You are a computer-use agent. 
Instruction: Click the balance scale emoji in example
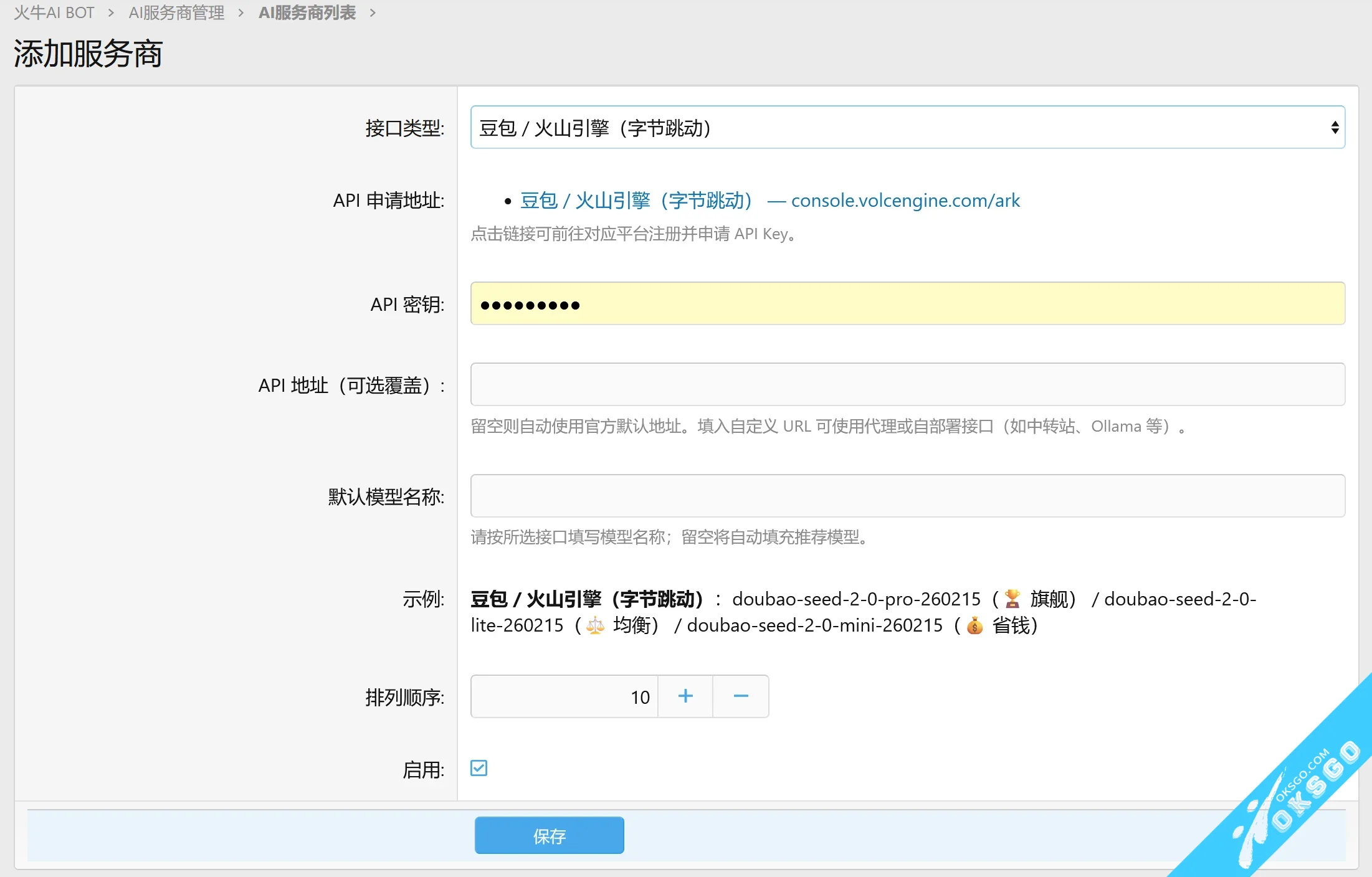[x=595, y=625]
